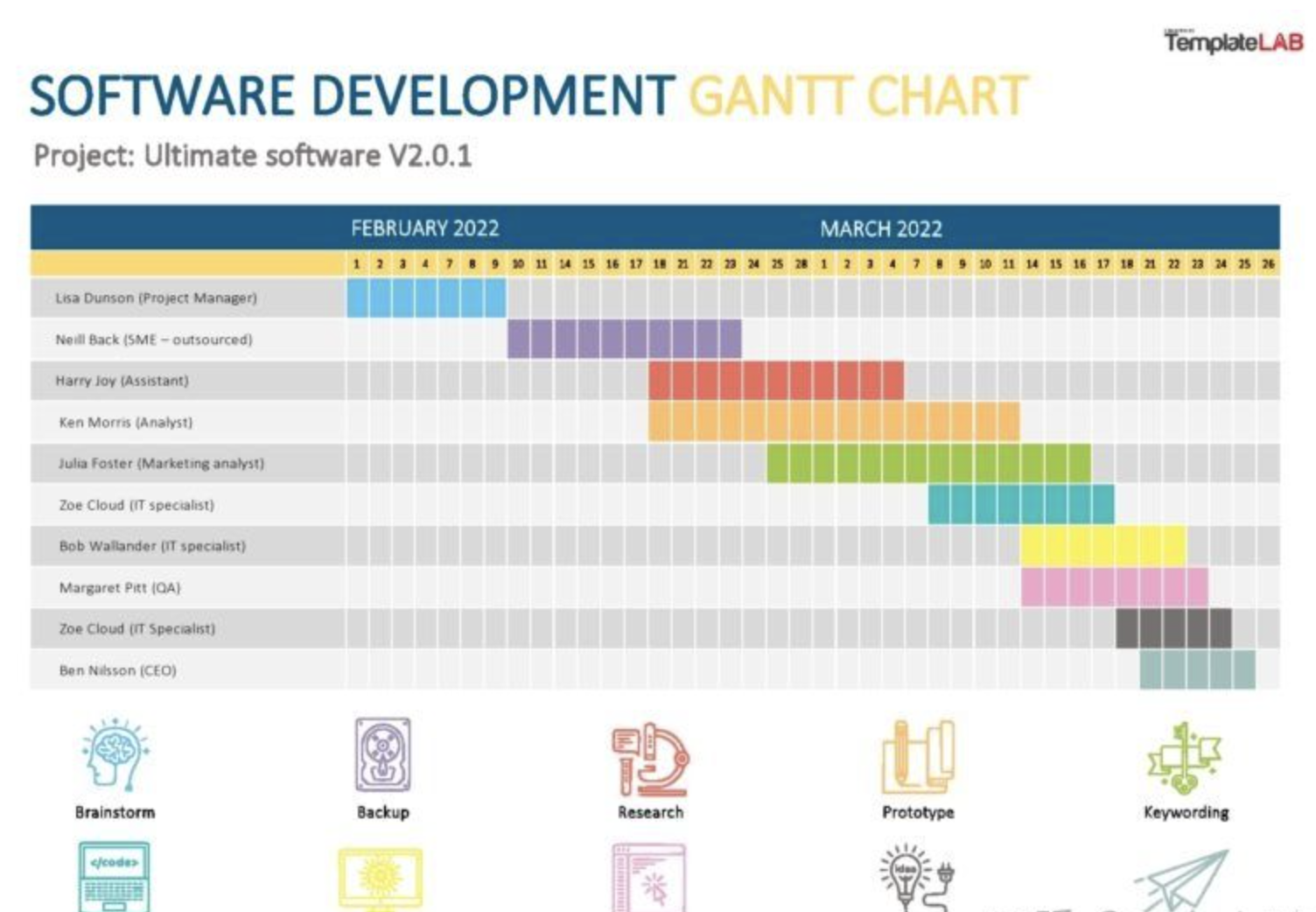Click the 'FEBRUARY 2022' month header
This screenshot has width=1316, height=912.
coord(425,228)
